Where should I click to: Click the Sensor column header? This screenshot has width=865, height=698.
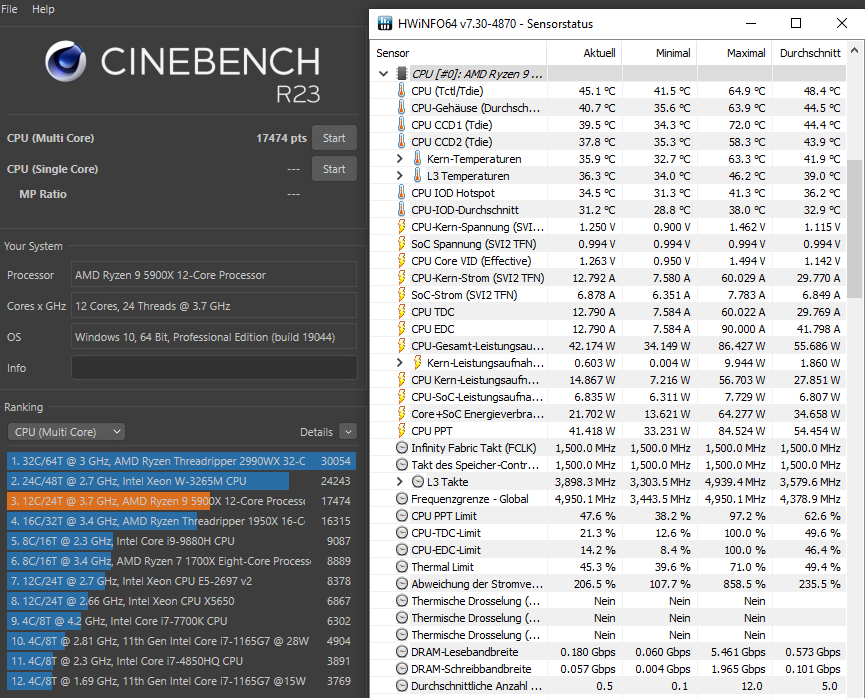pyautogui.click(x=459, y=53)
